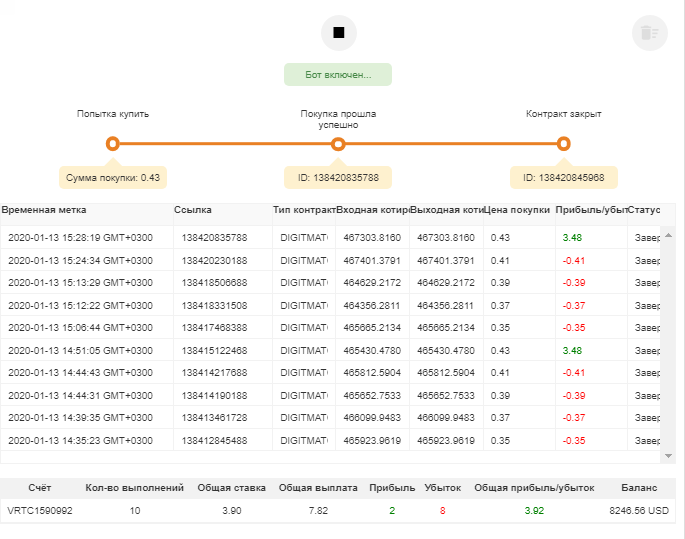Screen dimensions: 685x539
Task: Click the balance 8246.56 USD
Action: (639, 511)
